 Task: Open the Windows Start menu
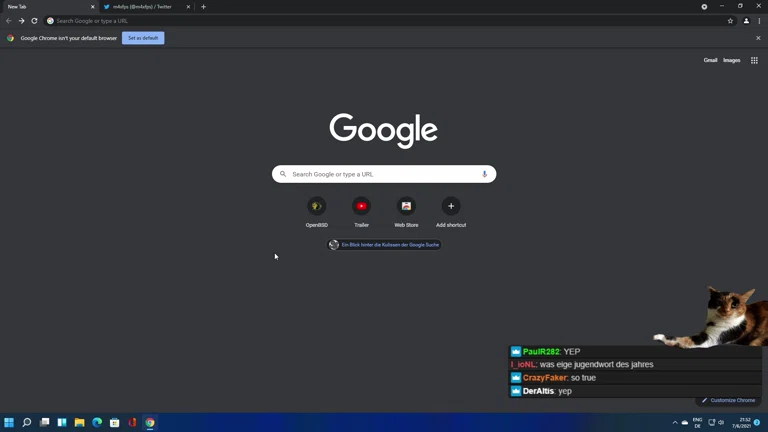coord(9,422)
